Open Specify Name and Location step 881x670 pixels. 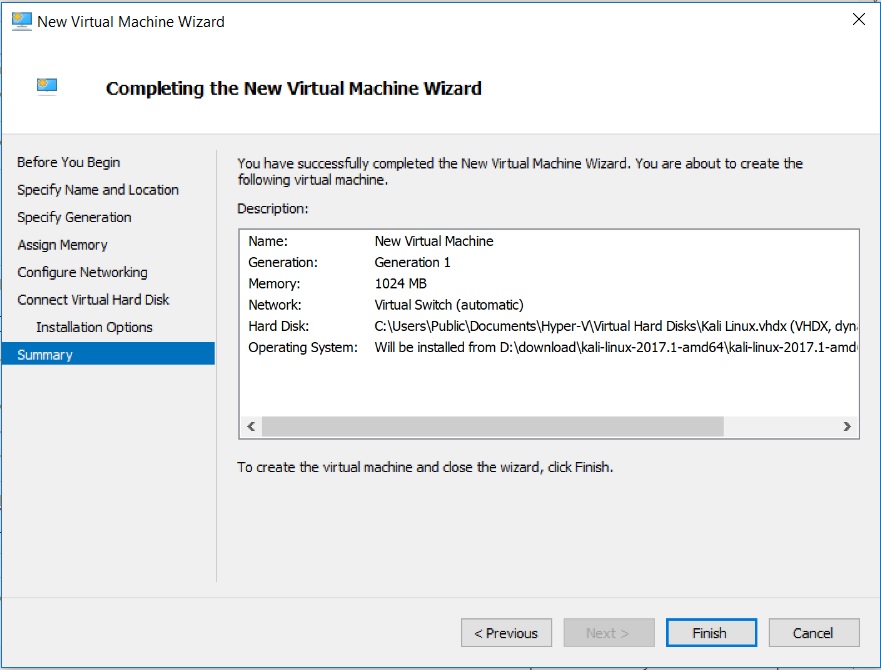98,190
